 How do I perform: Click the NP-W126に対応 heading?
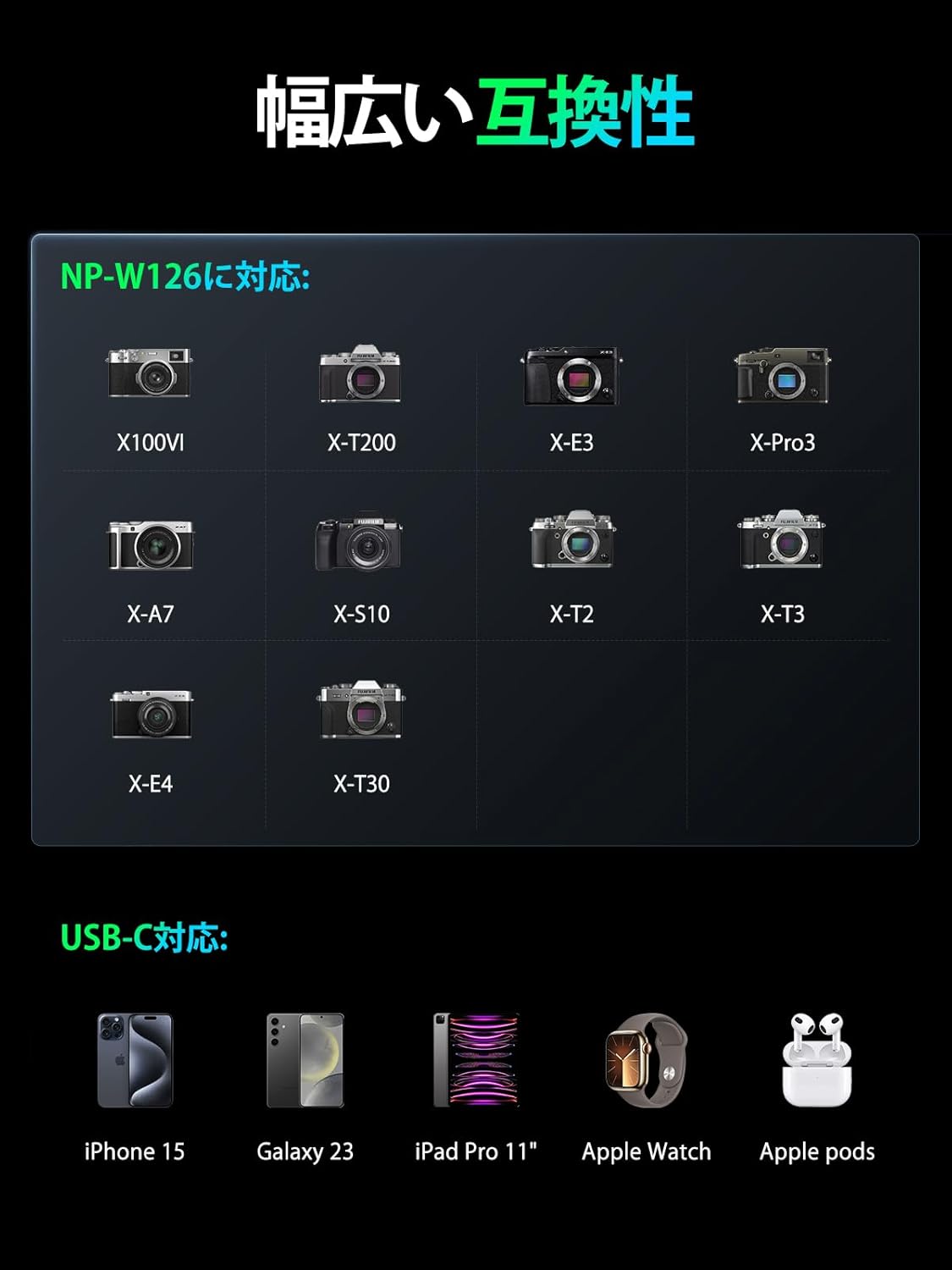tap(185, 277)
